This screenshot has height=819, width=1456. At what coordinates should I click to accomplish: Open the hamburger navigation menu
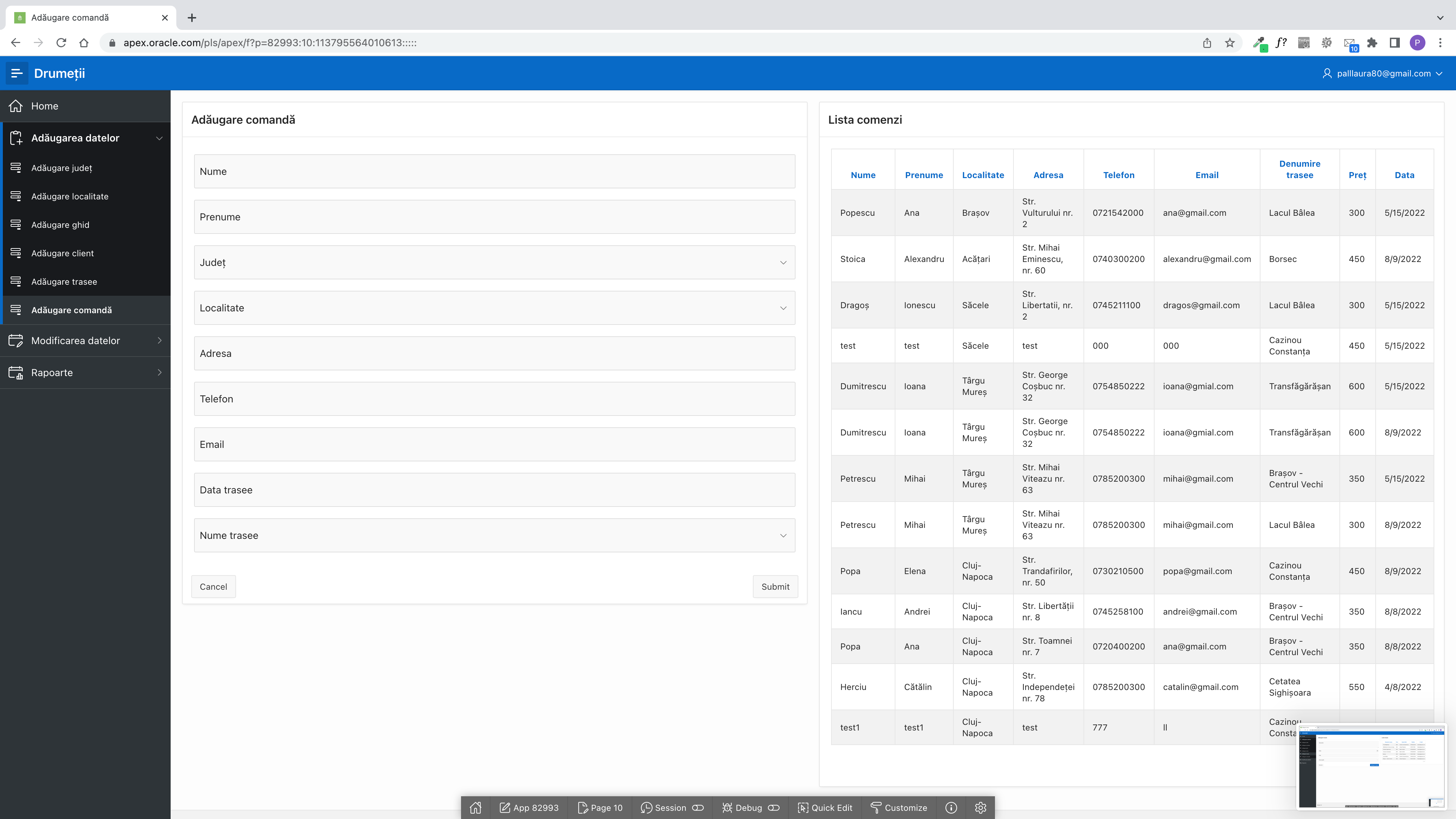tap(17, 74)
